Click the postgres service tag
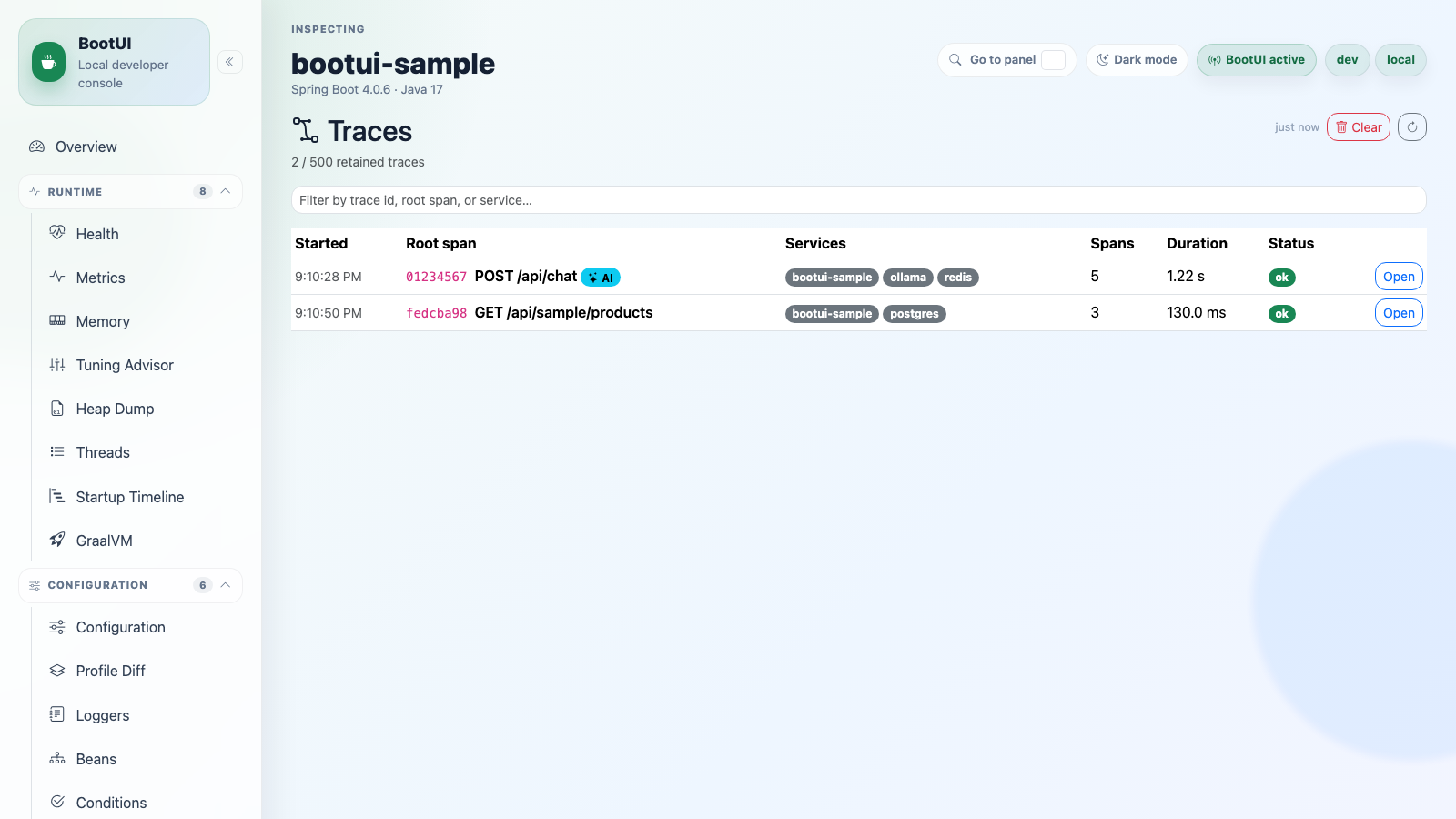Screen dimensions: 1456x819 (915, 314)
